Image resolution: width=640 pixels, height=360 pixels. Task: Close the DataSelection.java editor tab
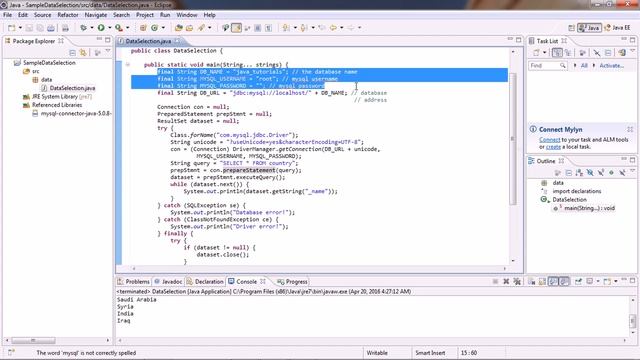(177, 41)
